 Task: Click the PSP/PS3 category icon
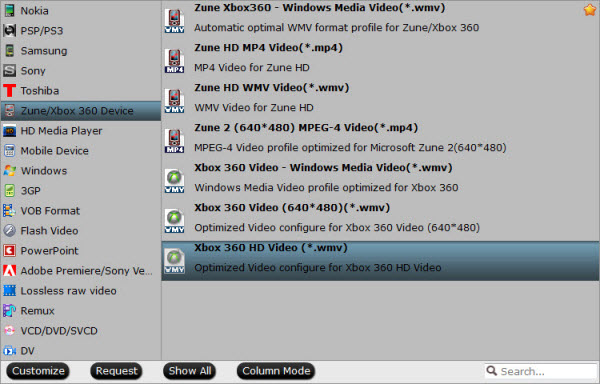[x=9, y=31]
